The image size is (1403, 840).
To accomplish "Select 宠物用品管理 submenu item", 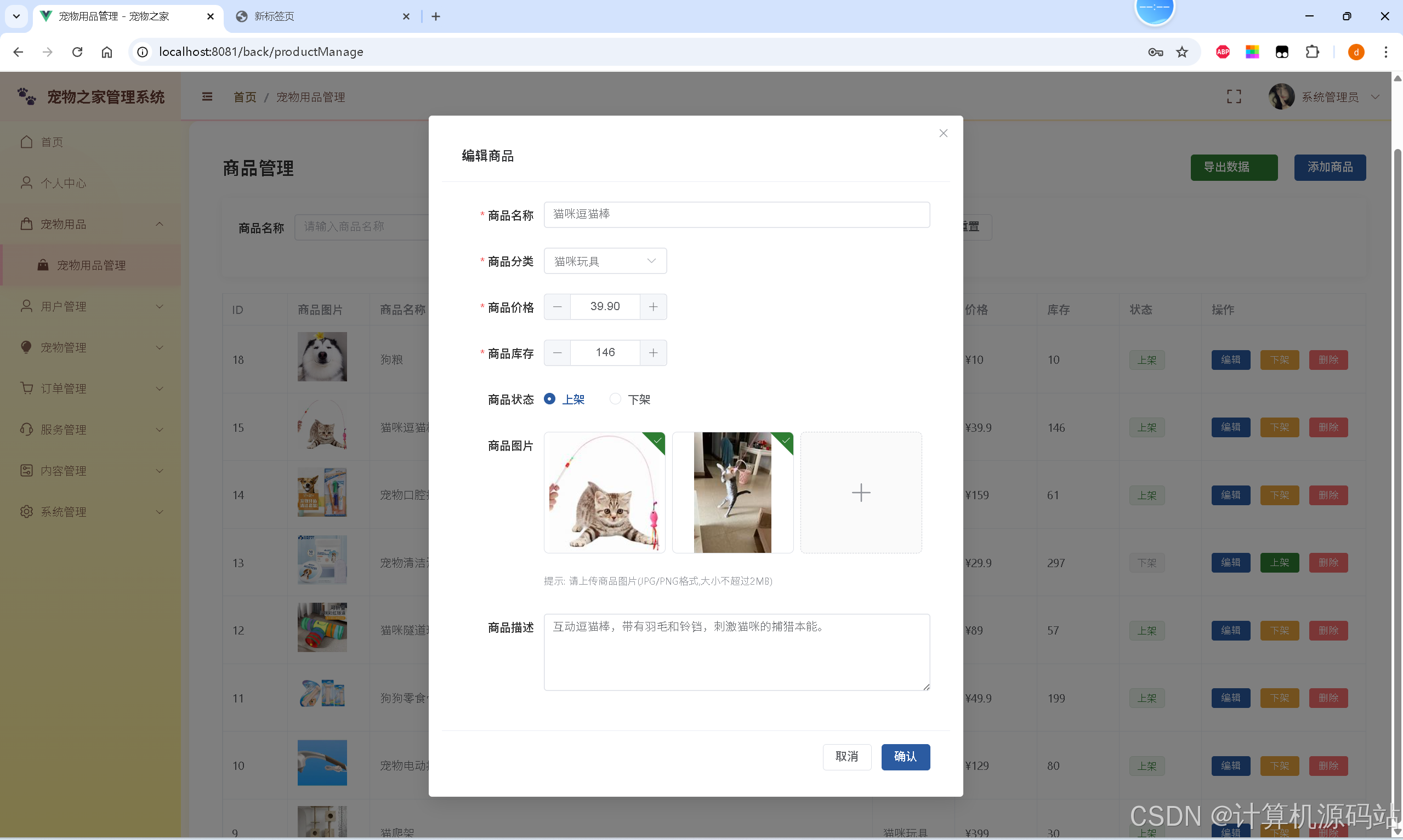I will 90,265.
